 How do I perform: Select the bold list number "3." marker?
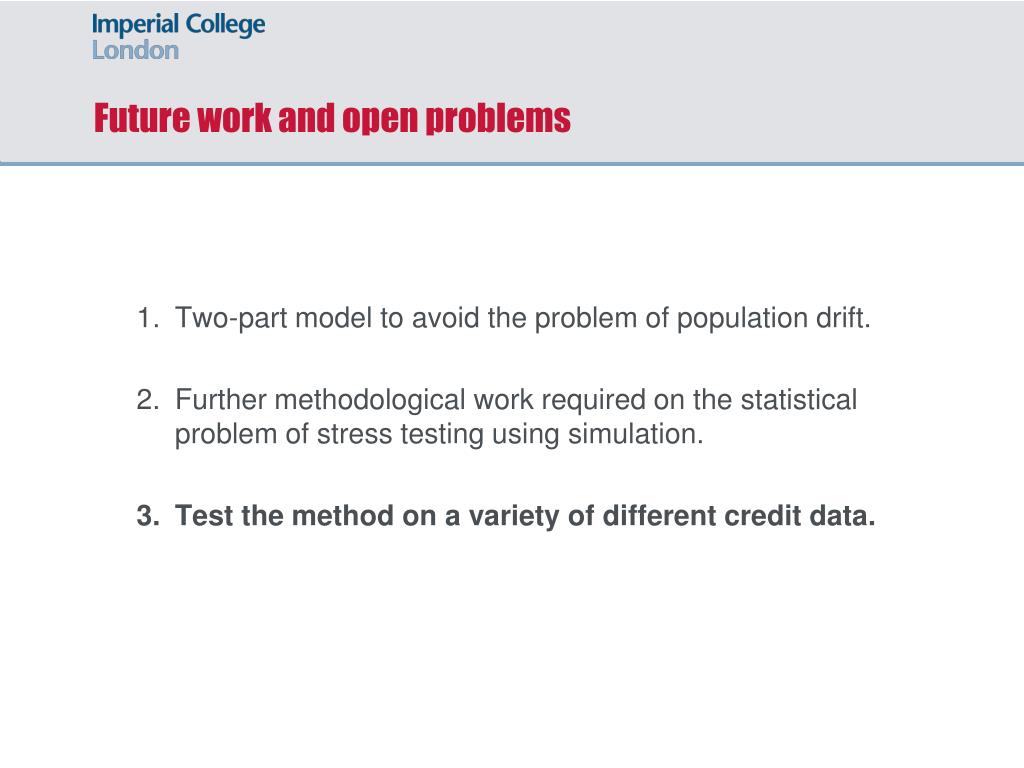[148, 516]
